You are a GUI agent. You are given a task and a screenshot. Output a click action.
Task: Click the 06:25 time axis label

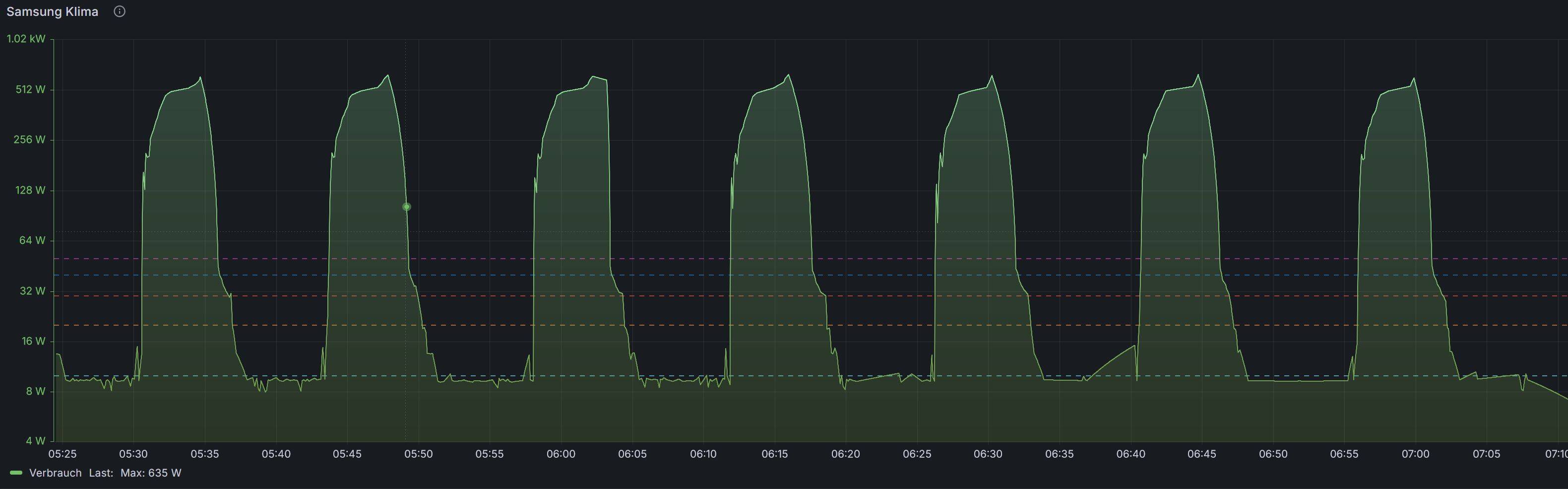coord(917,454)
